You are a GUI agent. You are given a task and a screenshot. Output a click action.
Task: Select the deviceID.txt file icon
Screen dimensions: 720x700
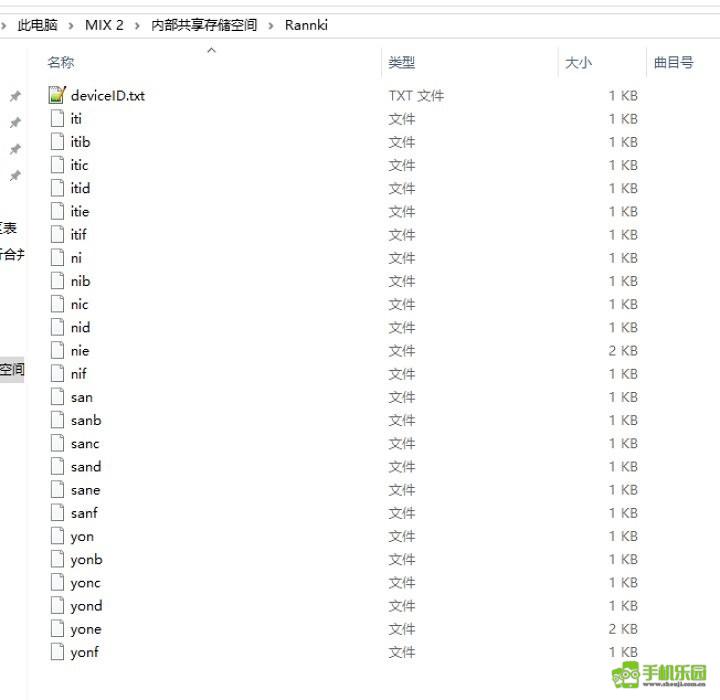[56, 96]
